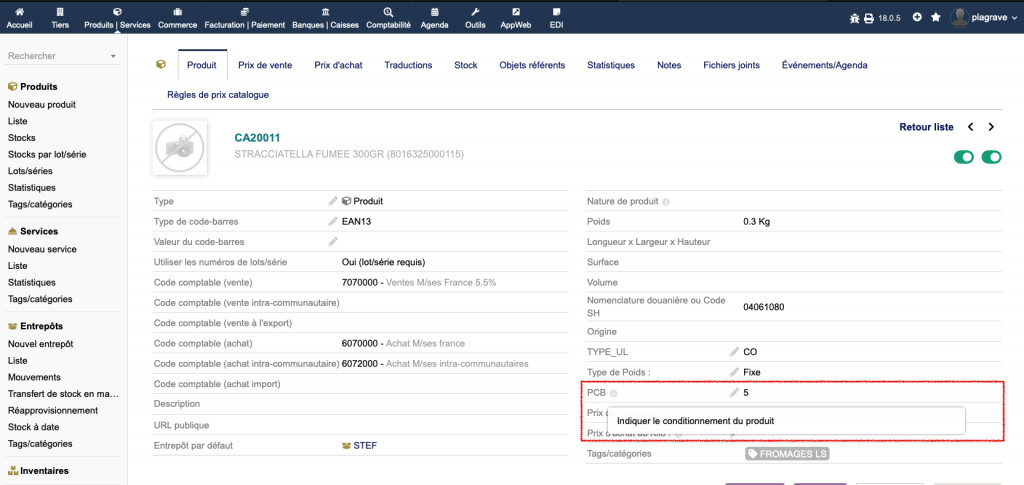1024x485 pixels.
Task: Switch to the Produit tab
Action: click(202, 65)
